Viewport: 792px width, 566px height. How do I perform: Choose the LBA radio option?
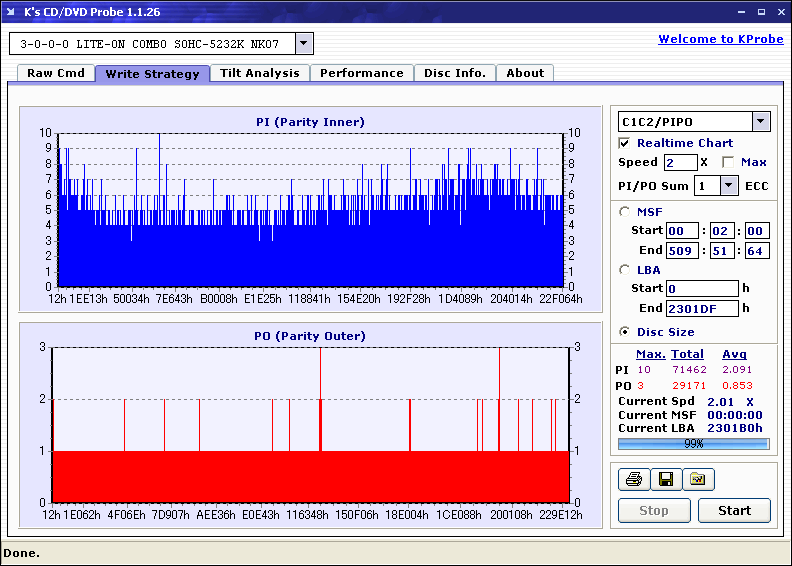626,269
